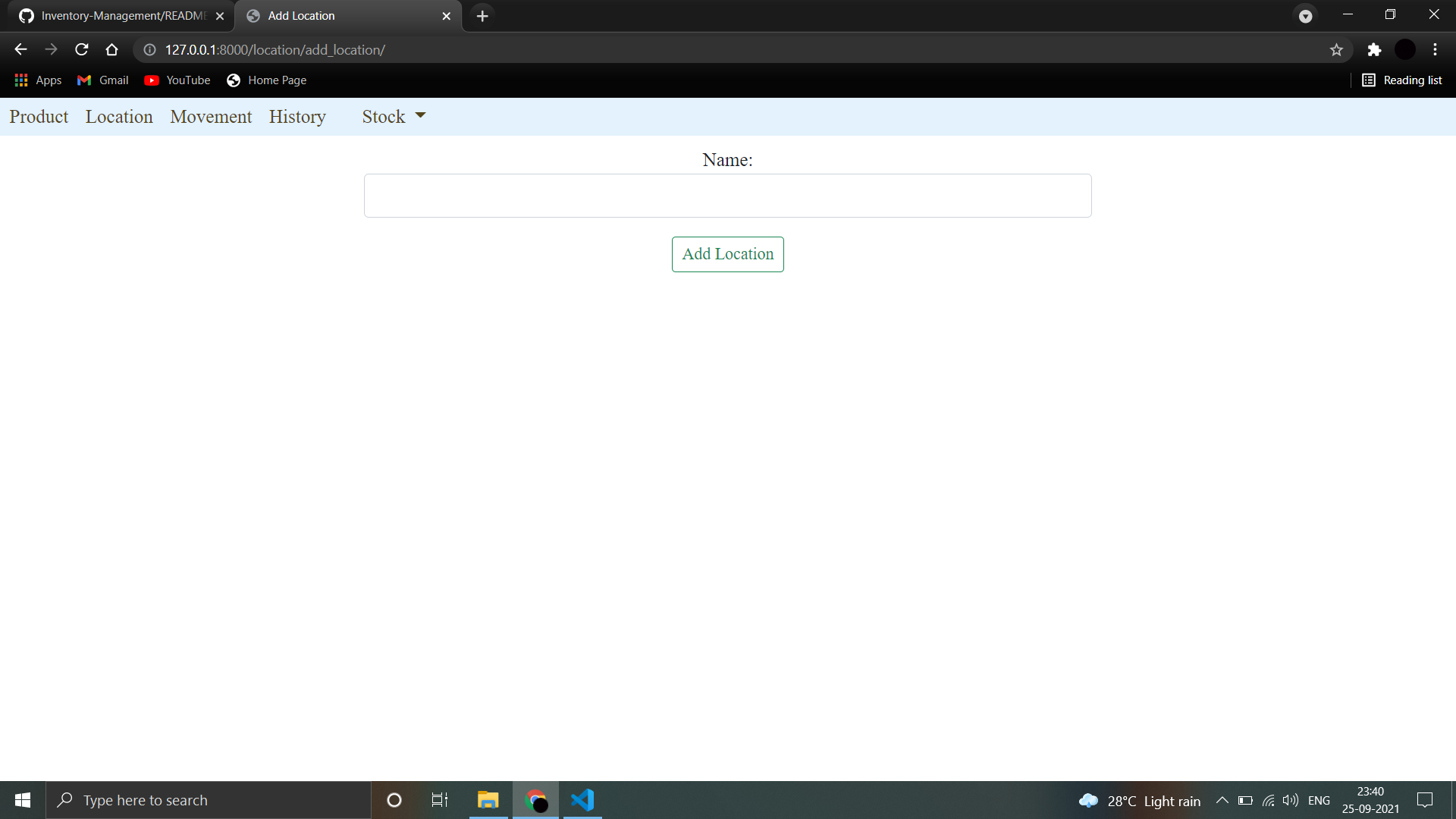Image resolution: width=1456 pixels, height=819 pixels.
Task: Bookmark this page with the star icon
Action: (x=1336, y=49)
